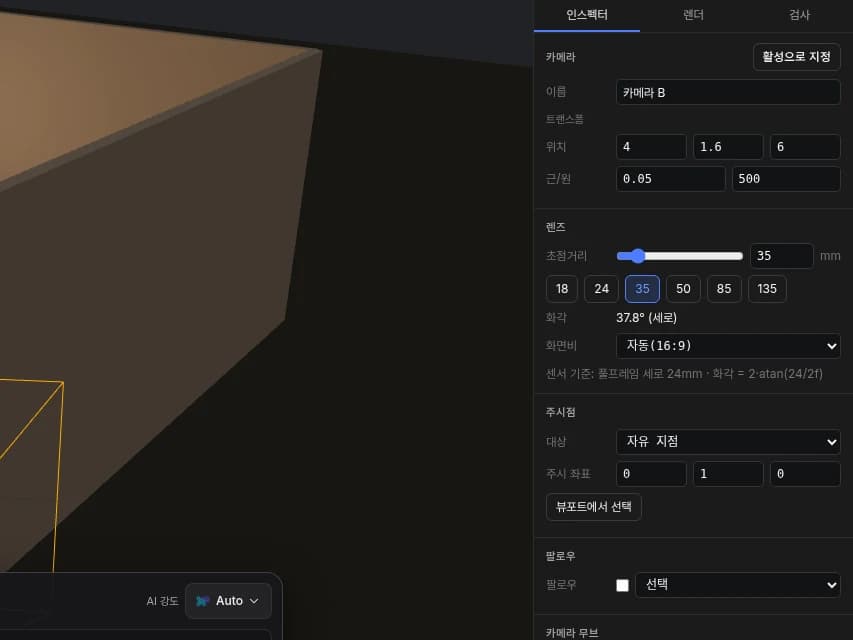Viewport: 853px width, 640px height.
Task: Click the focal length mm input showing 35
Action: [x=782, y=256]
